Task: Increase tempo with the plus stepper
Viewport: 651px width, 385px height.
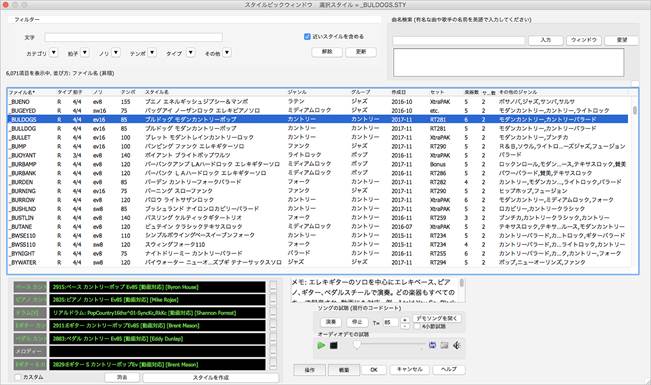Action: (405, 320)
